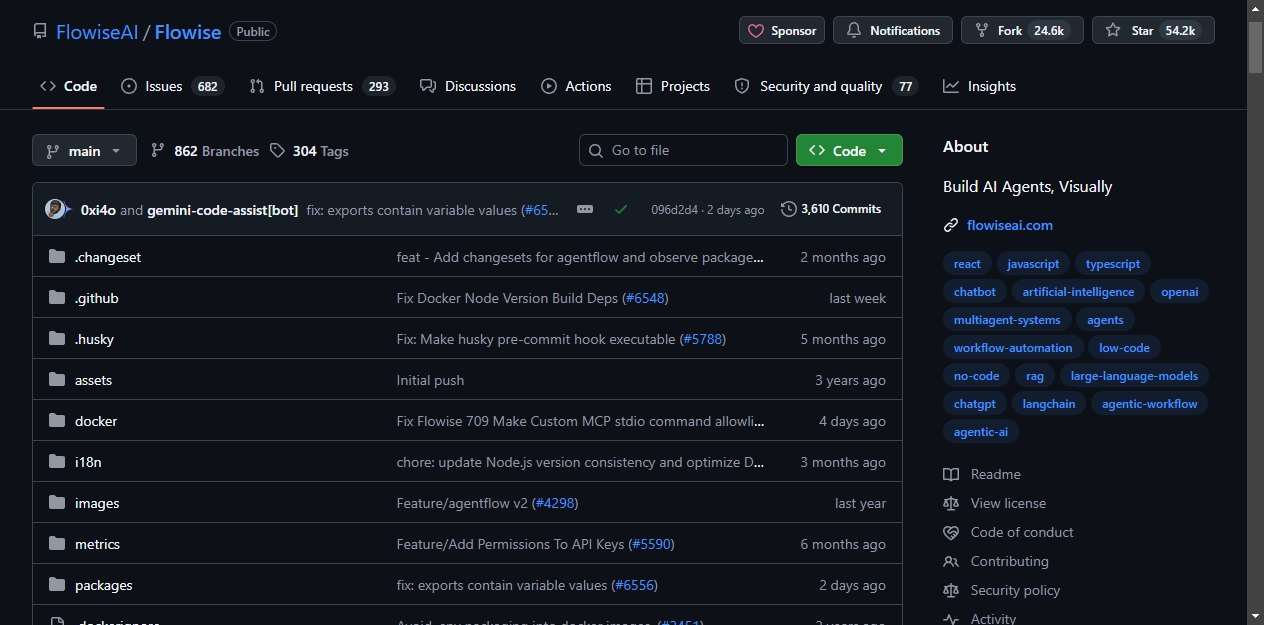Select the agentic-workflow topic tag
Screen dimensions: 1264x625
coord(1149,404)
